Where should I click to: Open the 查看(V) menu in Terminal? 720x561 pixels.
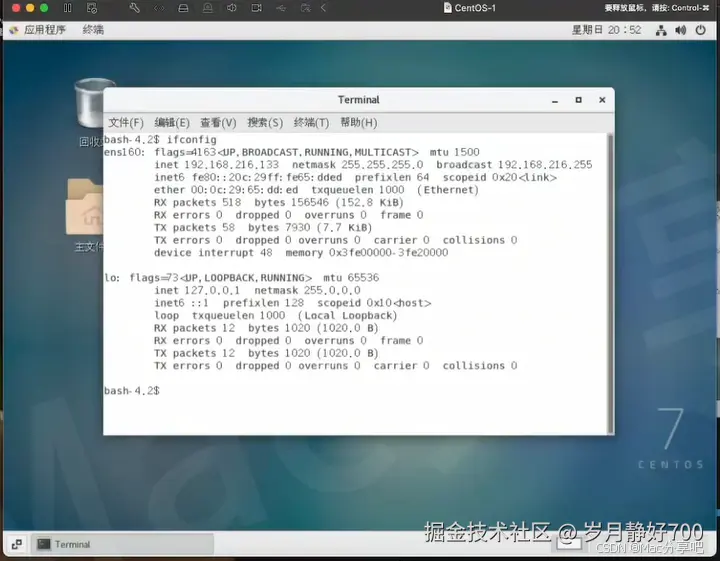pos(218,123)
